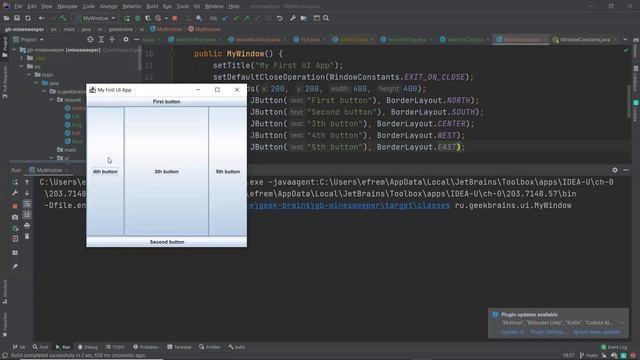The image size is (640, 360).
Task: Click the Rerun MyWindow green icon in toolbar
Action: 127,18
